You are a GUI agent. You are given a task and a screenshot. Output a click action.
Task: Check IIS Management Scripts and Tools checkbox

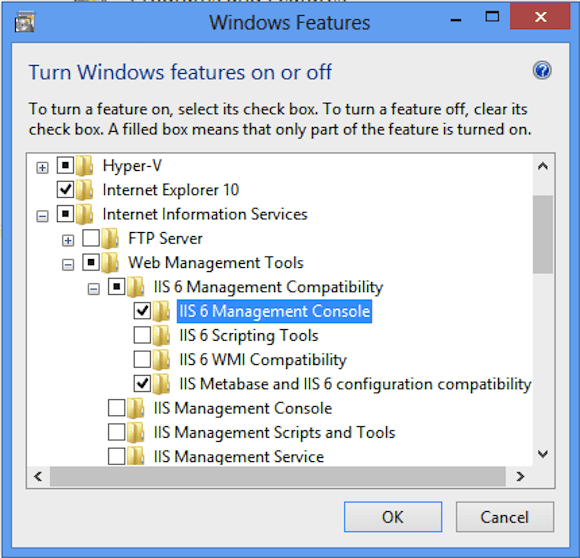coord(117,432)
